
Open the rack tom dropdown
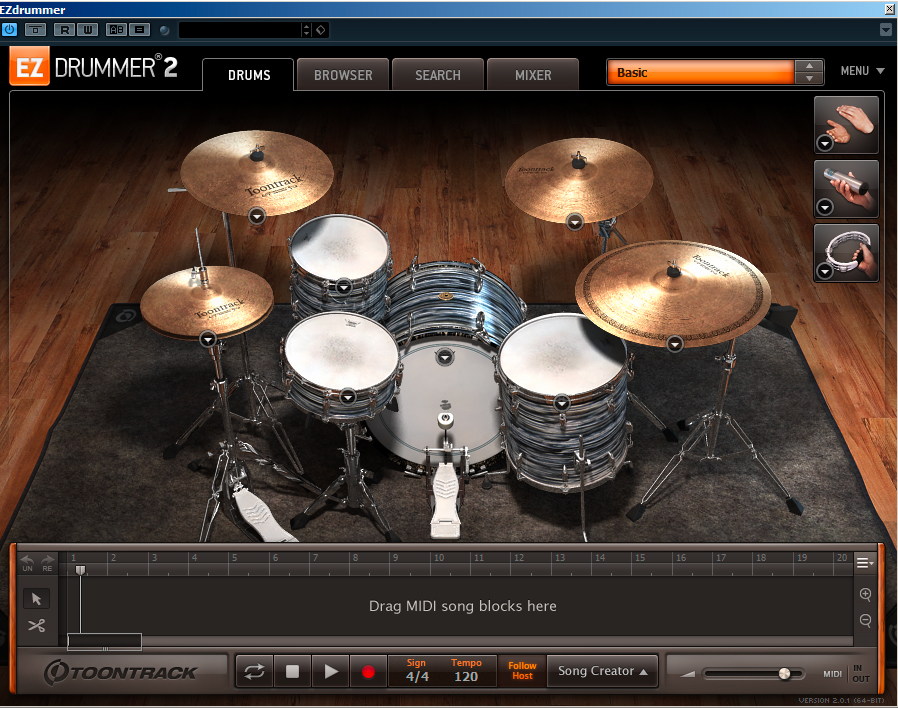point(344,286)
